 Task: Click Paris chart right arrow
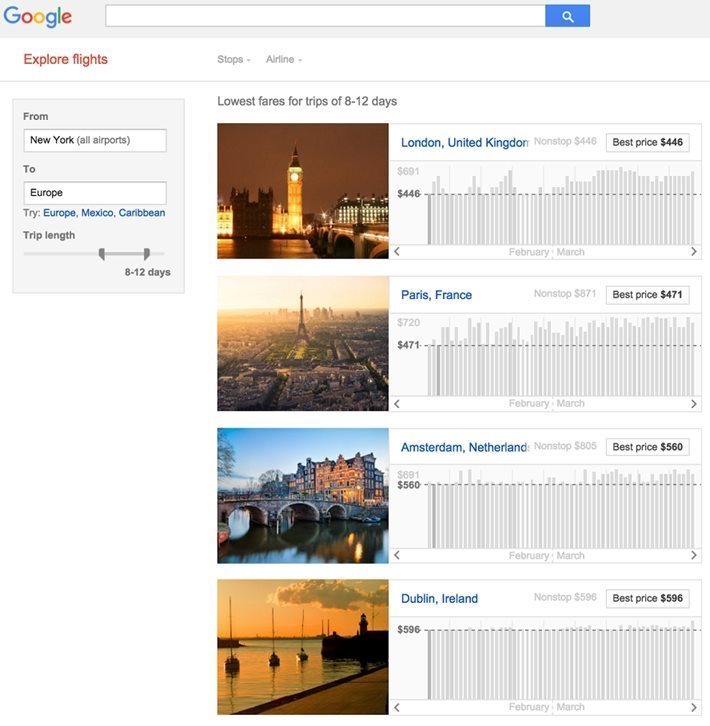(x=694, y=404)
